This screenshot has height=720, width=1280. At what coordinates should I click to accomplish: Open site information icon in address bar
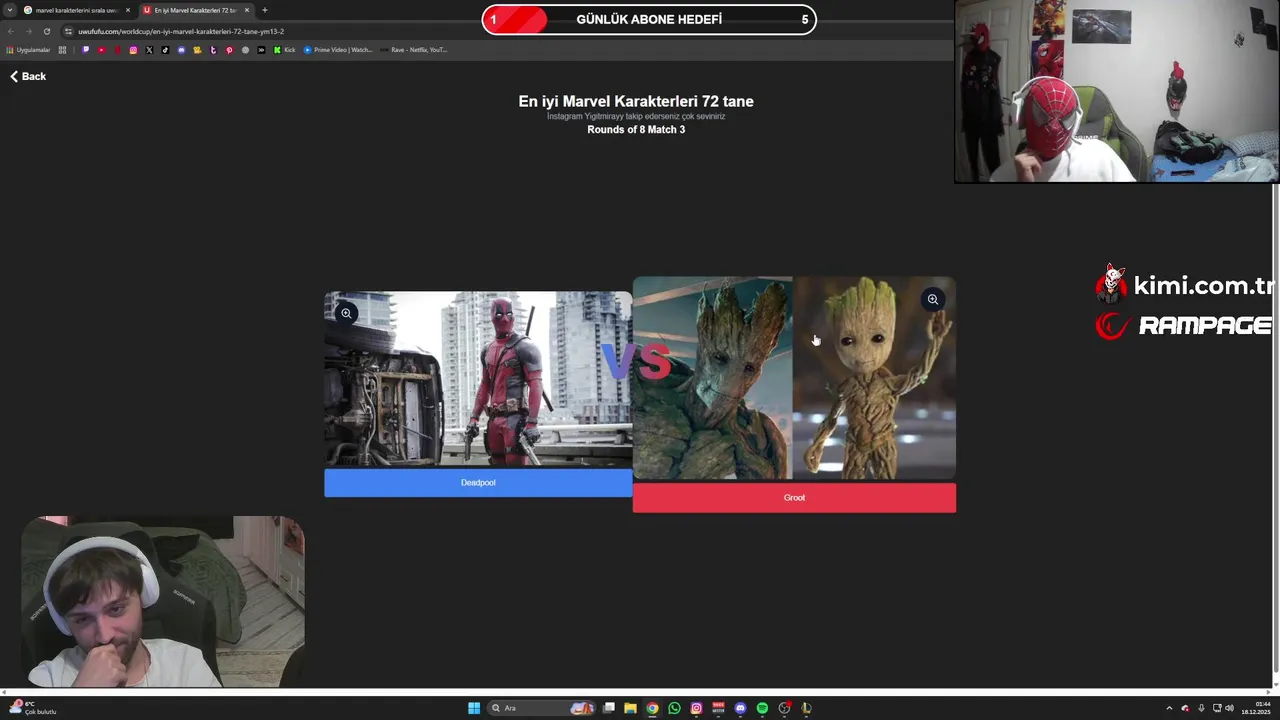pyautogui.click(x=68, y=31)
